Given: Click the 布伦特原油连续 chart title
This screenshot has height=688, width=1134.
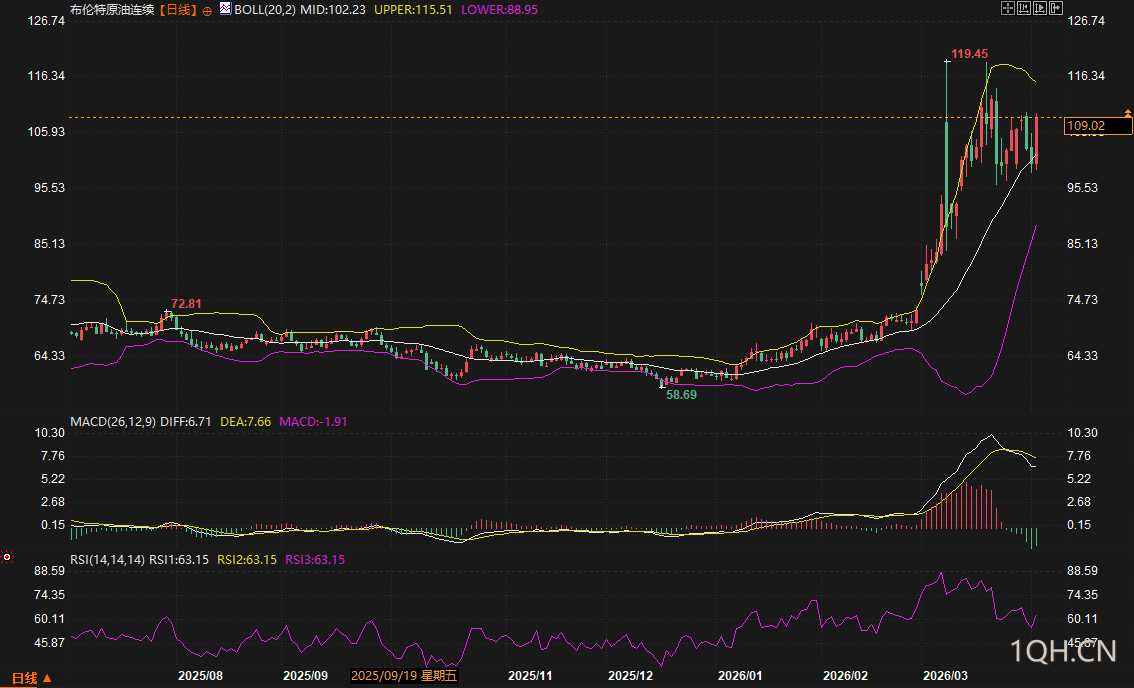Looking at the screenshot, I should click(x=113, y=9).
